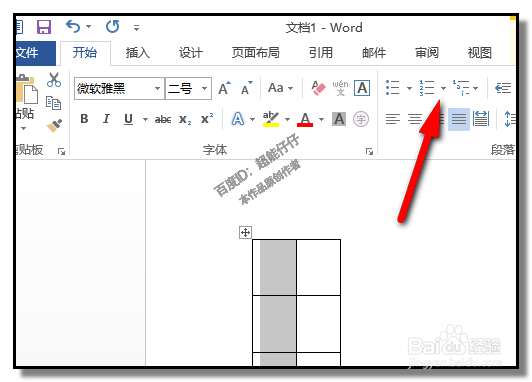This screenshot has height=382, width=532.
Task: Apply Text Effects (outlined blue A)
Action: point(238,119)
